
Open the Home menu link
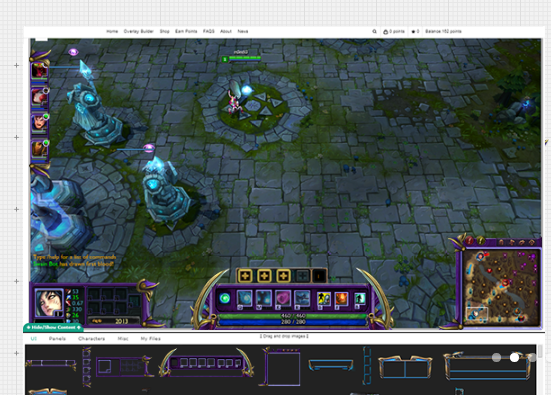(112, 31)
